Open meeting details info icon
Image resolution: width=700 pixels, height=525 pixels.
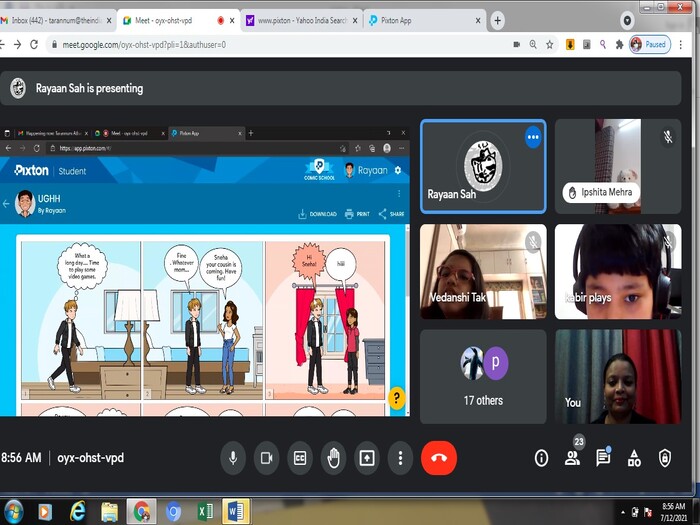(541, 458)
